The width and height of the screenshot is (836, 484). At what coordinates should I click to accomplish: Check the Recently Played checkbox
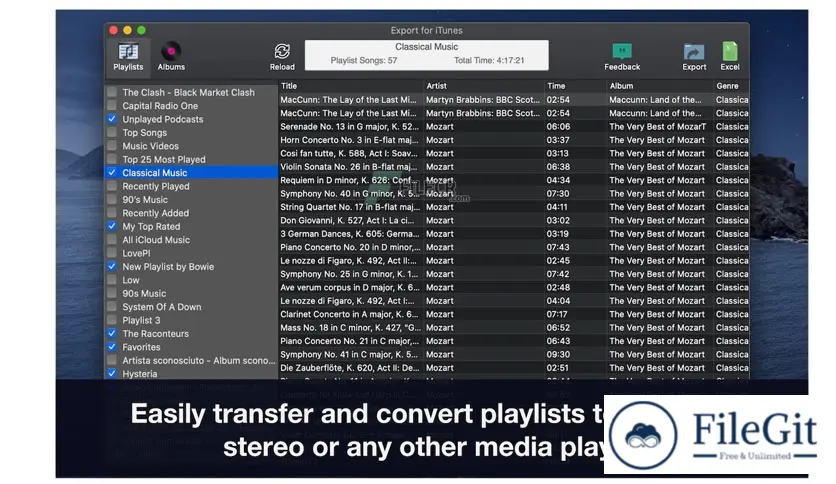pyautogui.click(x=112, y=186)
